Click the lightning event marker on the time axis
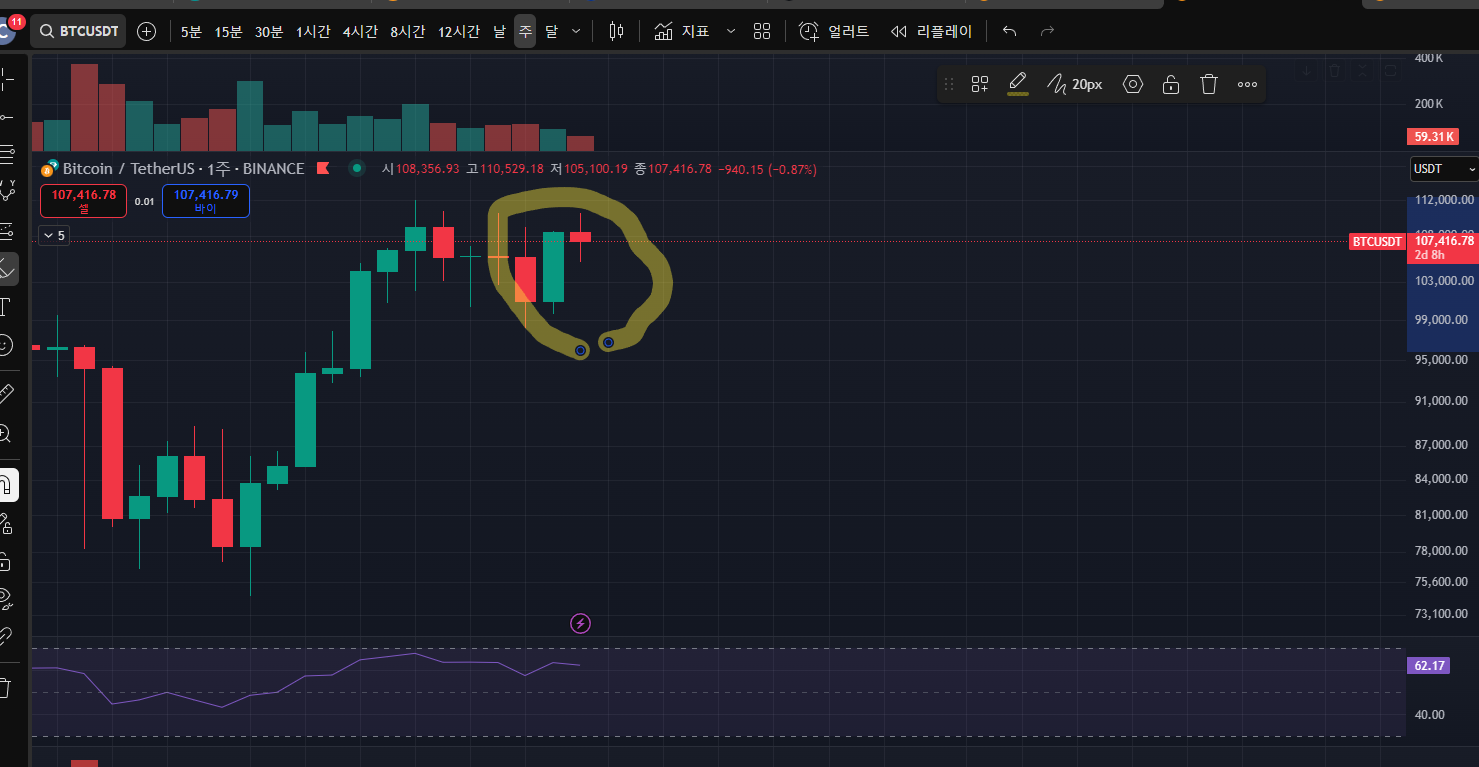This screenshot has width=1479, height=767. tap(580, 624)
